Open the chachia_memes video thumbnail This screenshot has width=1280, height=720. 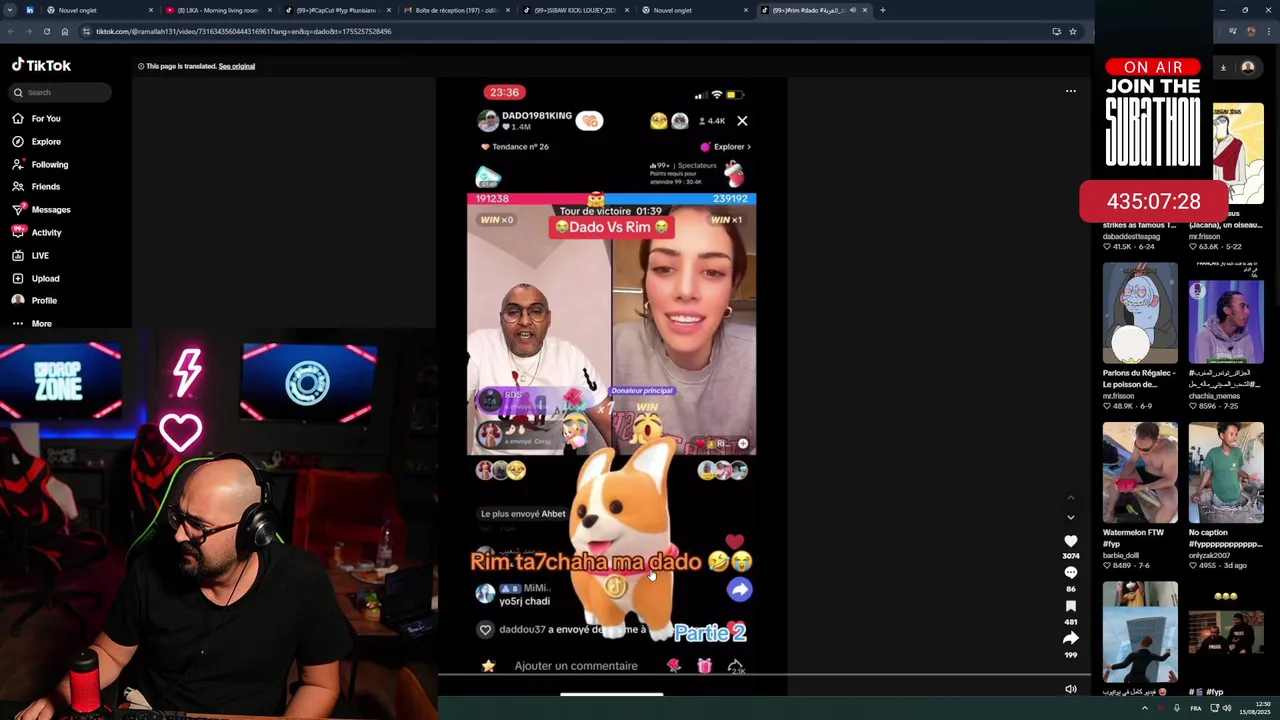pos(1226,313)
